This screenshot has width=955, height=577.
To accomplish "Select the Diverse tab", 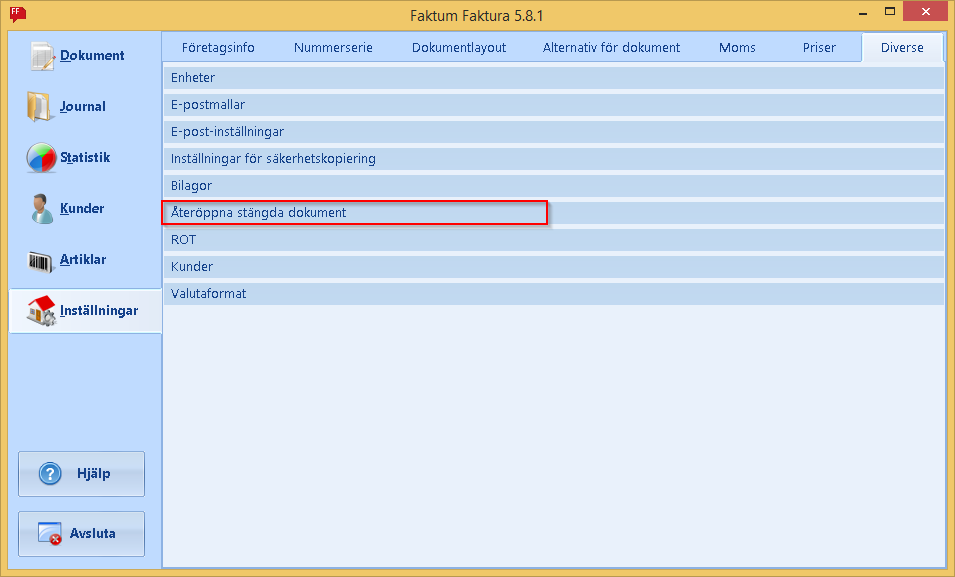I will click(902, 48).
